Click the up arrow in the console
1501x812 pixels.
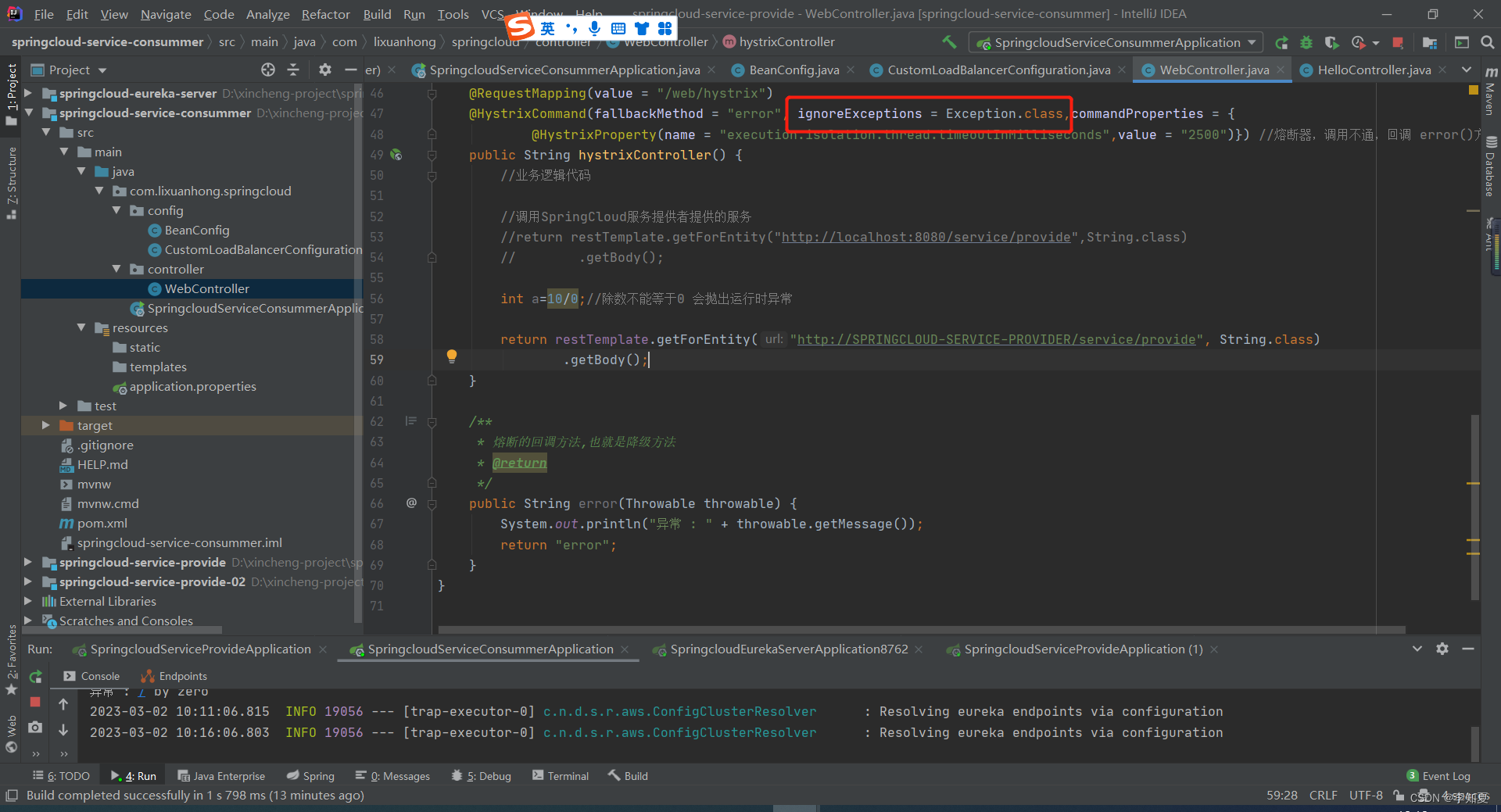pyautogui.click(x=63, y=704)
